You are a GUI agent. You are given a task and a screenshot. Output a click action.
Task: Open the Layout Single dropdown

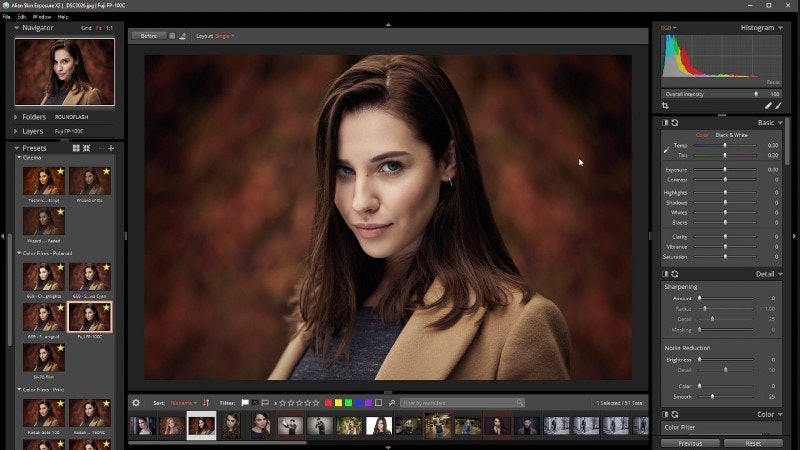click(224, 36)
